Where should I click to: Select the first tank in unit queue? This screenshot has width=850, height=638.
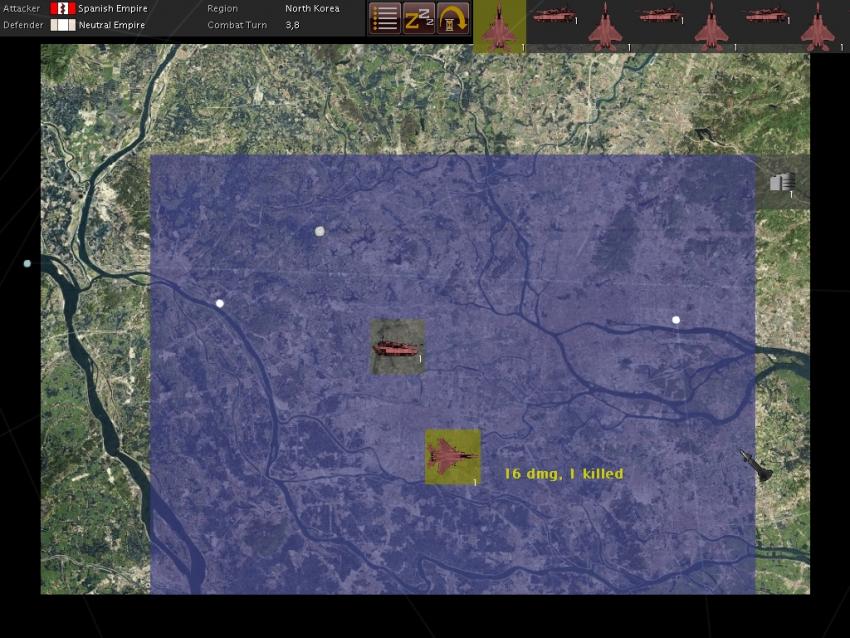(x=552, y=17)
